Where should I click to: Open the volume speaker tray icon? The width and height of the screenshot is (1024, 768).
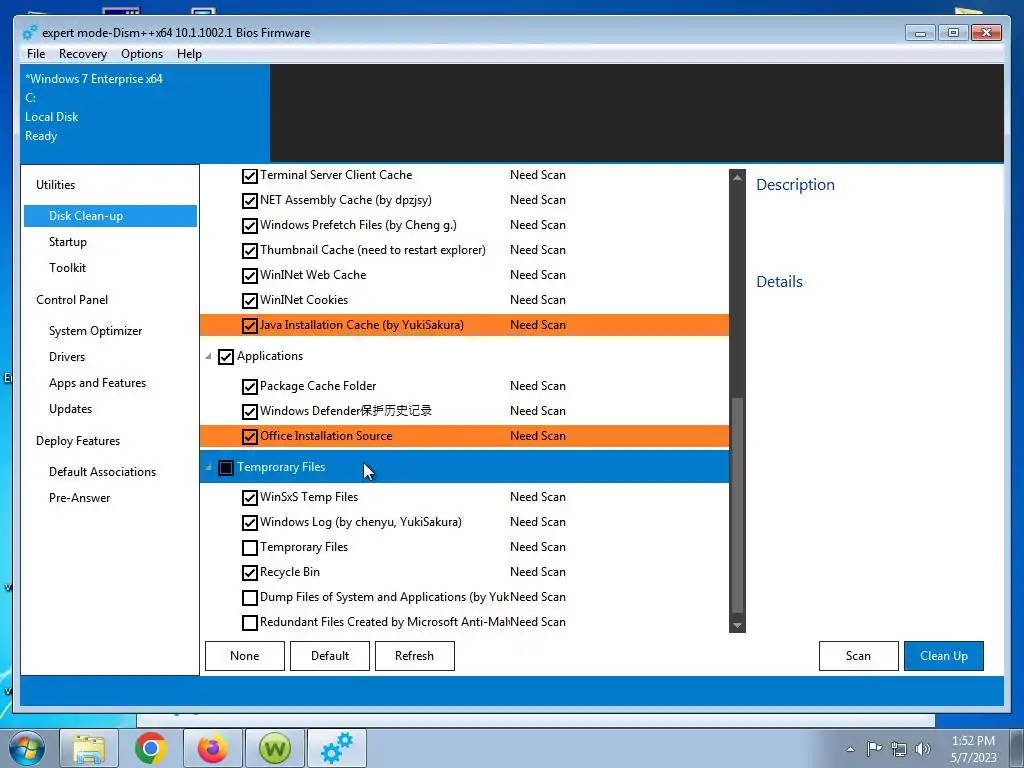click(x=923, y=749)
